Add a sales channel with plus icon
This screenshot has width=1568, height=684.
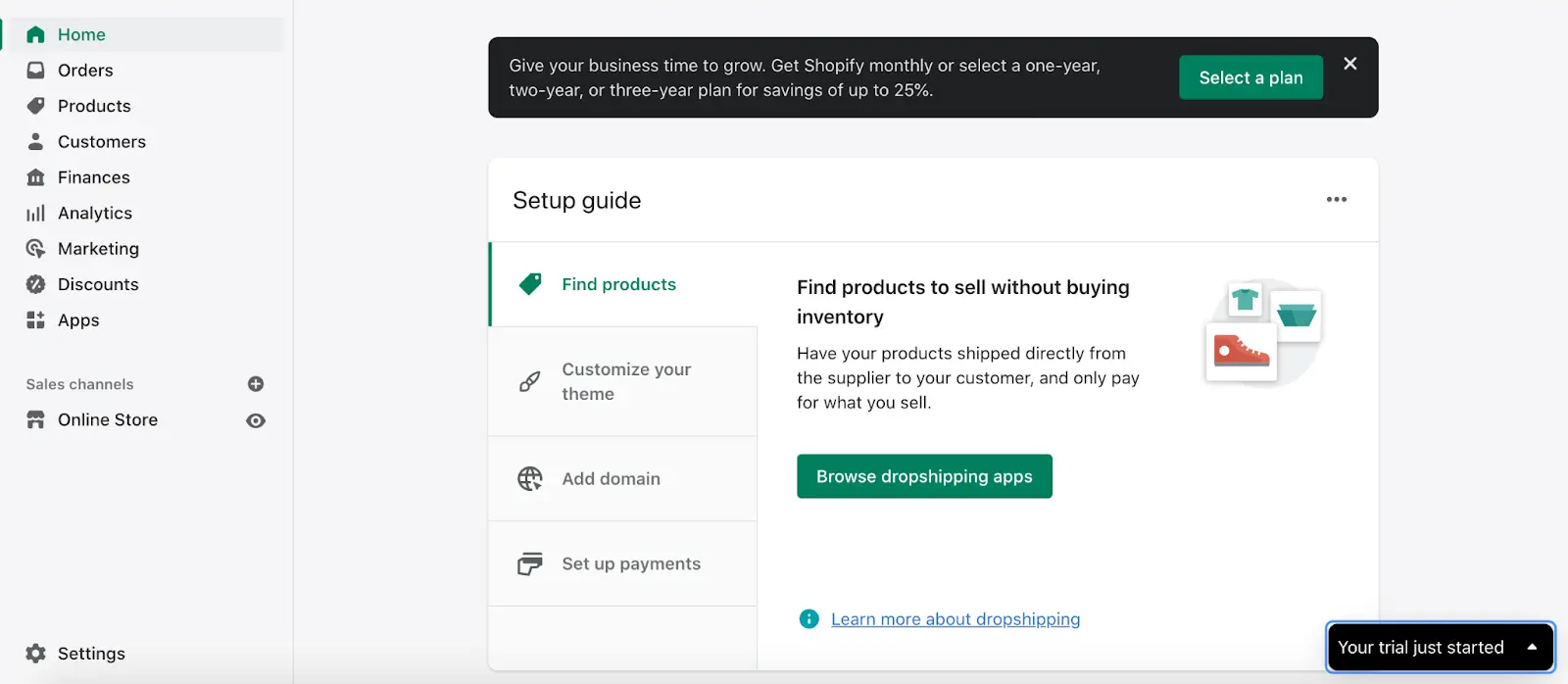coord(256,384)
